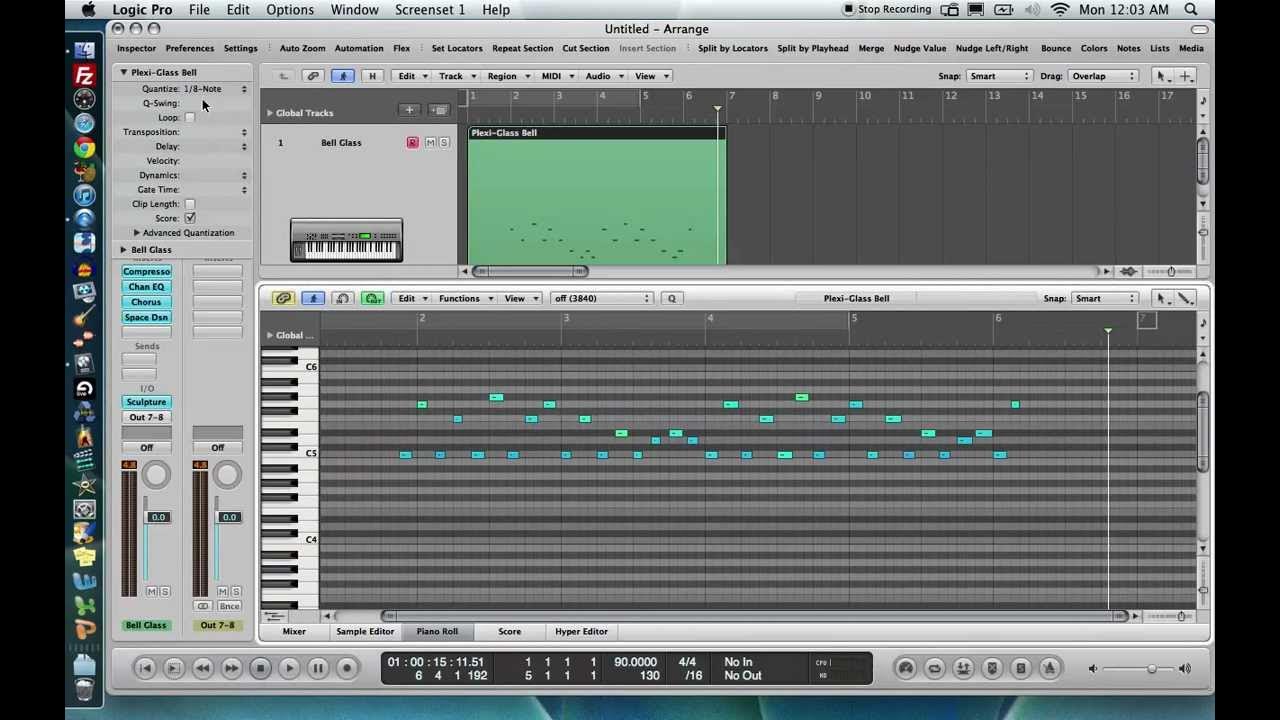
Task: Mute the Bell Glass channel strip
Action: pyautogui.click(x=152, y=591)
